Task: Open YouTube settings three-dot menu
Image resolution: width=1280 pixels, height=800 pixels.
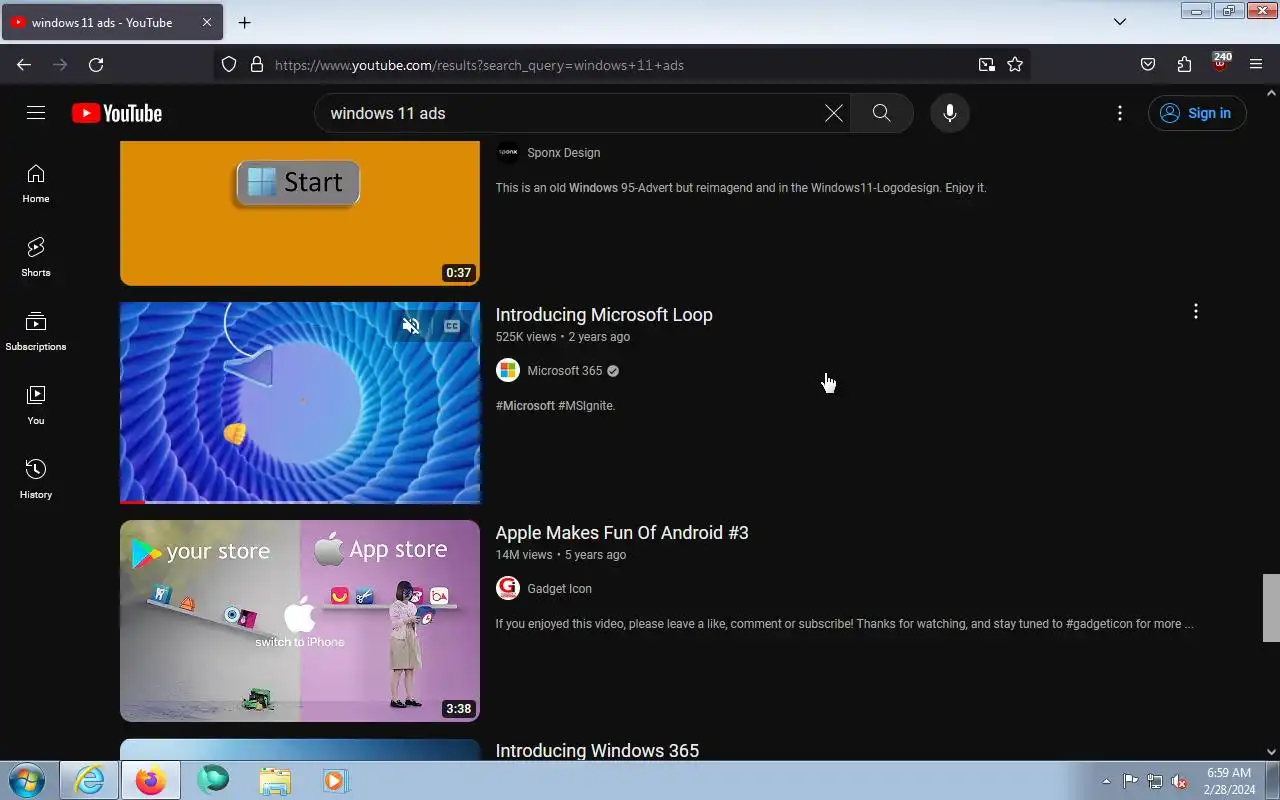Action: click(x=1120, y=113)
